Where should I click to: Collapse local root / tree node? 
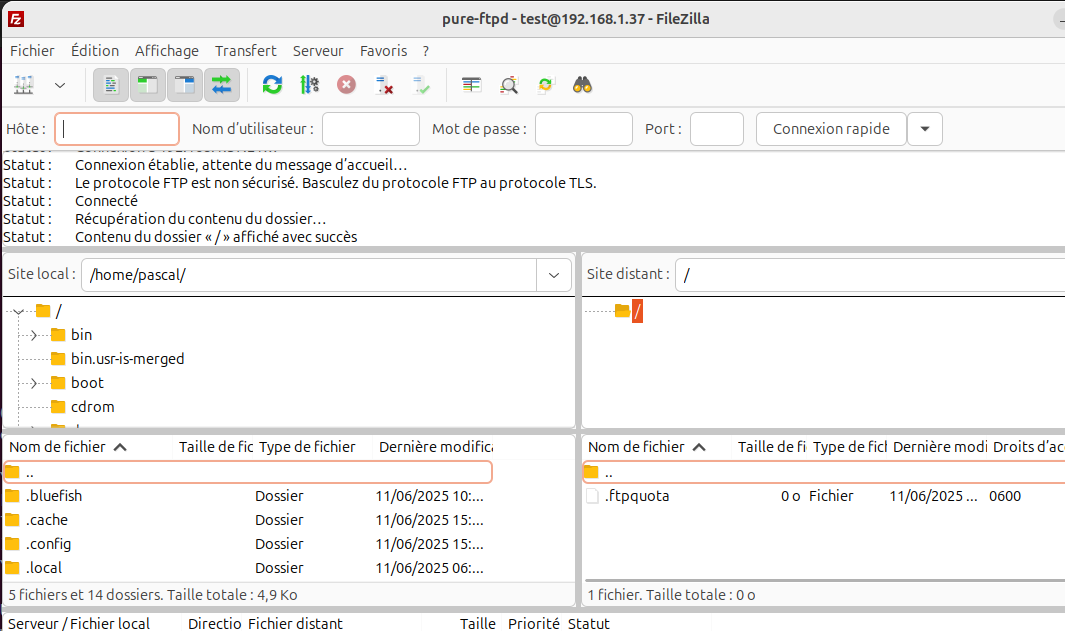[x=19, y=312]
